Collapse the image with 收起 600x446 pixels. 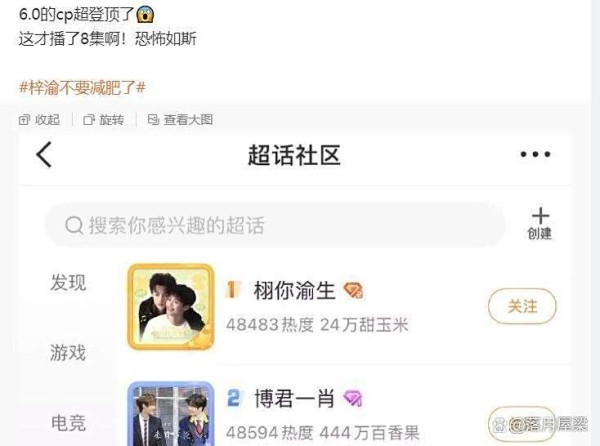tap(39, 120)
